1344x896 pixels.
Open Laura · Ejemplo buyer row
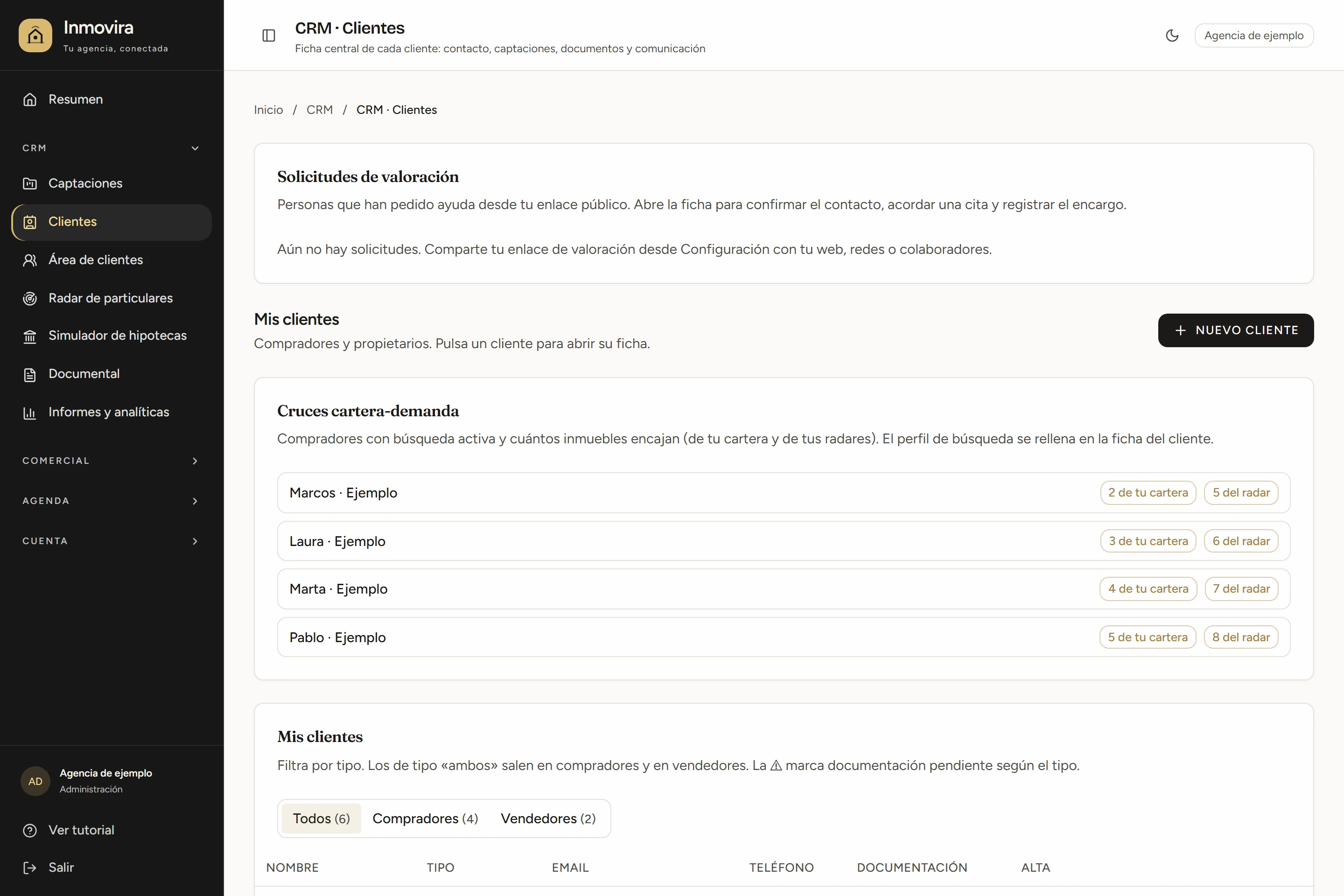tap(784, 541)
